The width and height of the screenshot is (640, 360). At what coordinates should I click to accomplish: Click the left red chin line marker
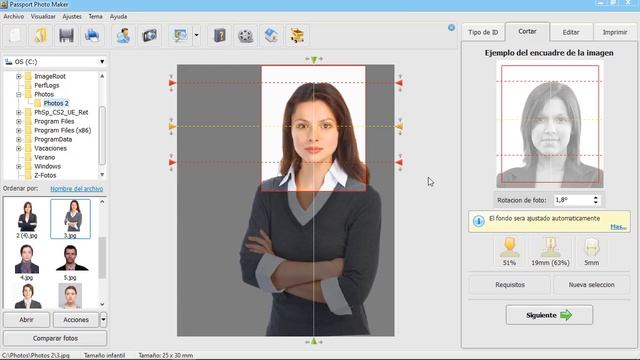point(172,162)
